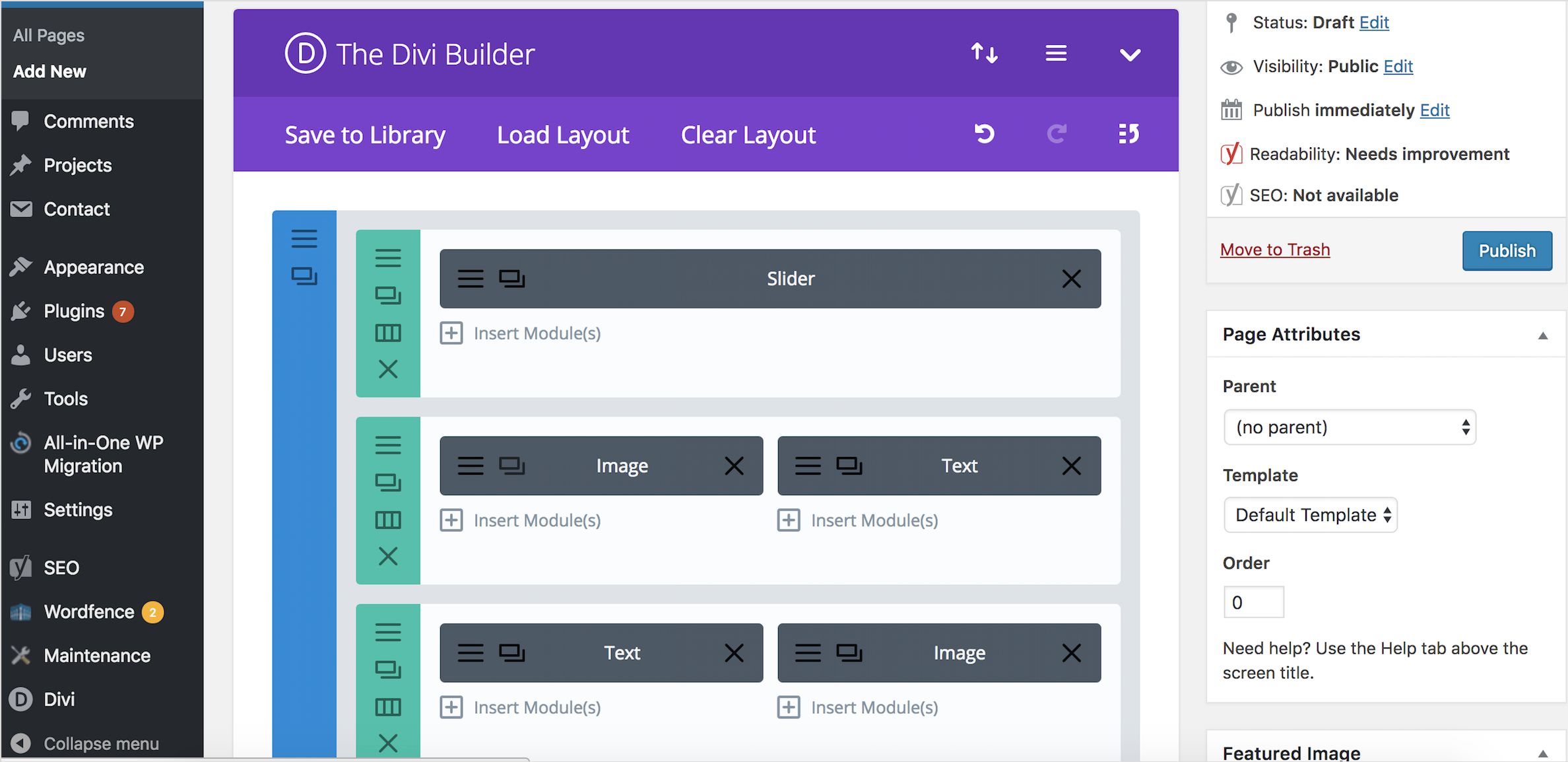1568x762 pixels.
Task: Delete the Slider row
Action: 388,369
